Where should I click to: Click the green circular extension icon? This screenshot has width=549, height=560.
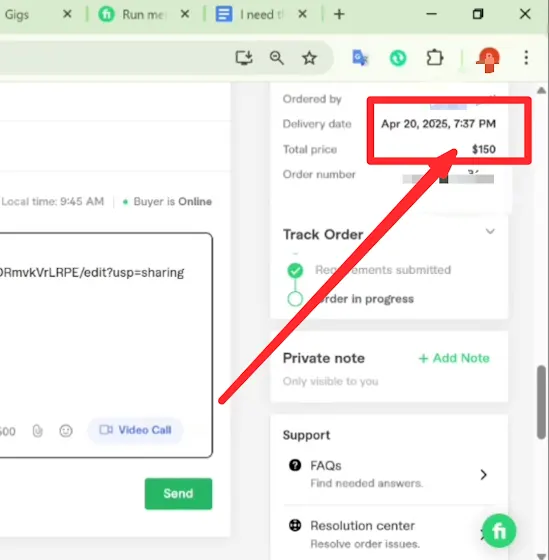(x=398, y=58)
